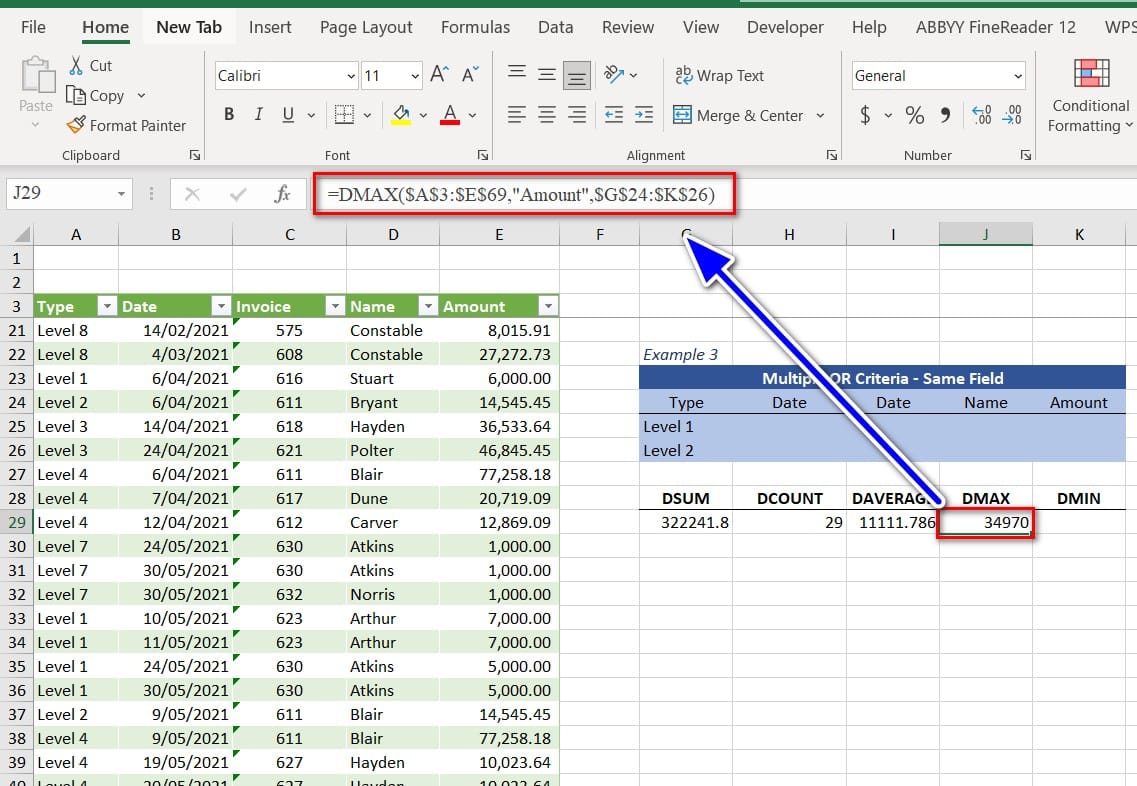Switch to the Formulas tab
Screen dimensions: 1137x786
click(x=474, y=27)
